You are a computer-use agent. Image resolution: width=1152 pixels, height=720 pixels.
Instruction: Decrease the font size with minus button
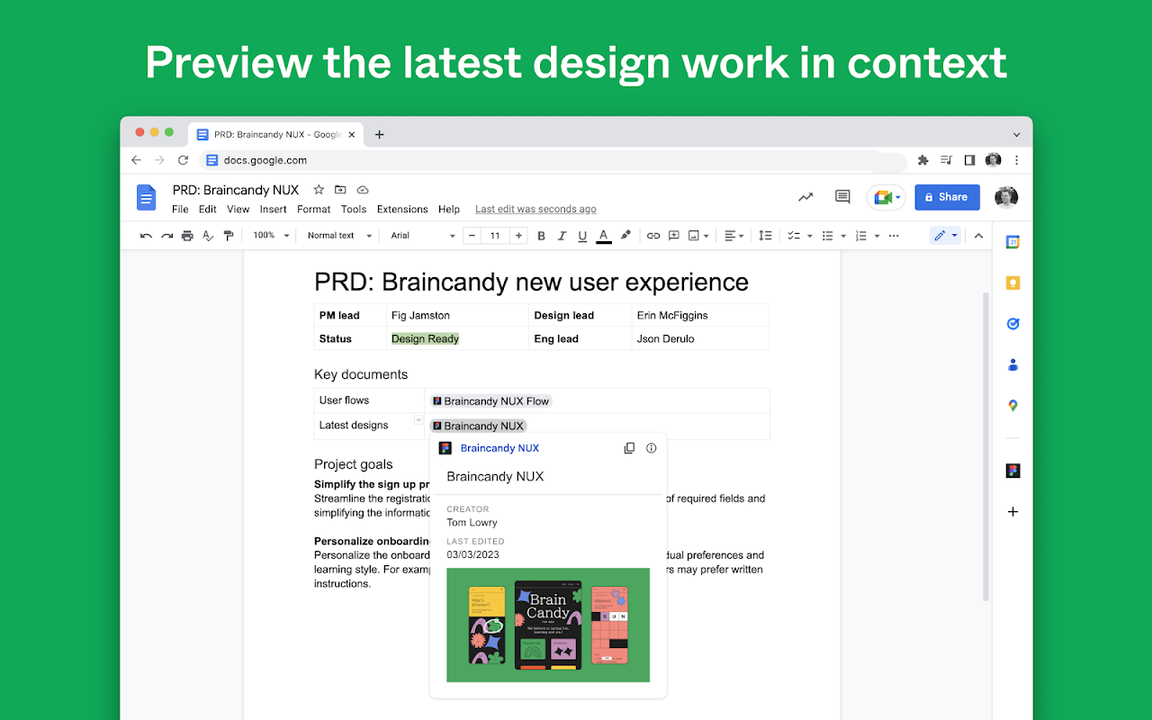click(x=472, y=236)
